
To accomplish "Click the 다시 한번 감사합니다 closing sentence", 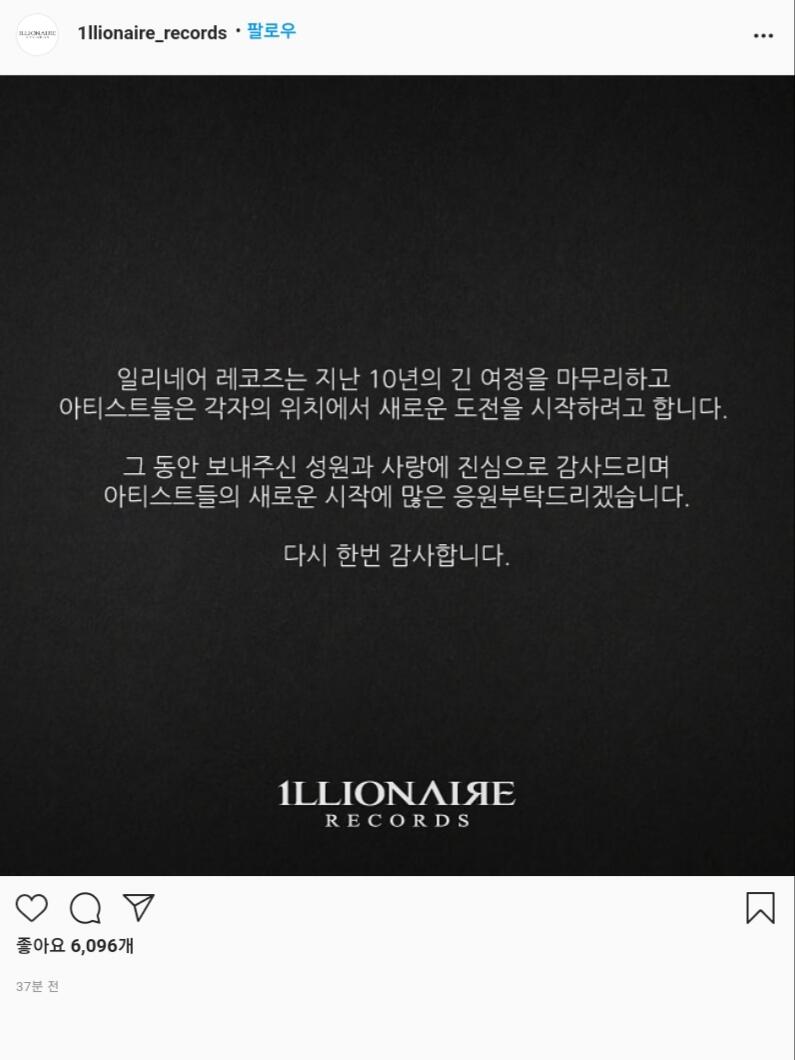I will 396,556.
